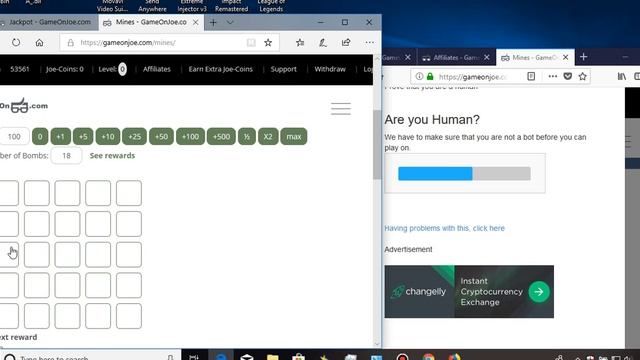Bookmark this page with Edge star icon
This screenshot has width=640, height=360.
click(268, 42)
